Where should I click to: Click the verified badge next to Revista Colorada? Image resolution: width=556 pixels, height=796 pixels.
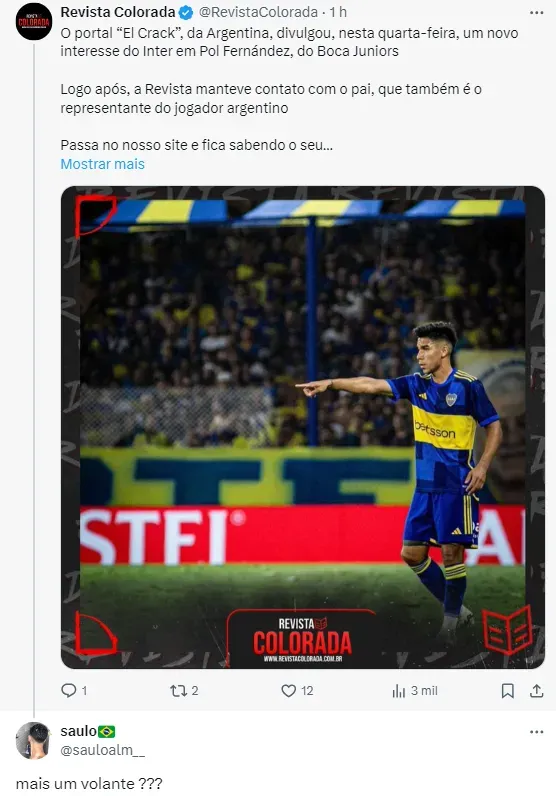[x=186, y=12]
